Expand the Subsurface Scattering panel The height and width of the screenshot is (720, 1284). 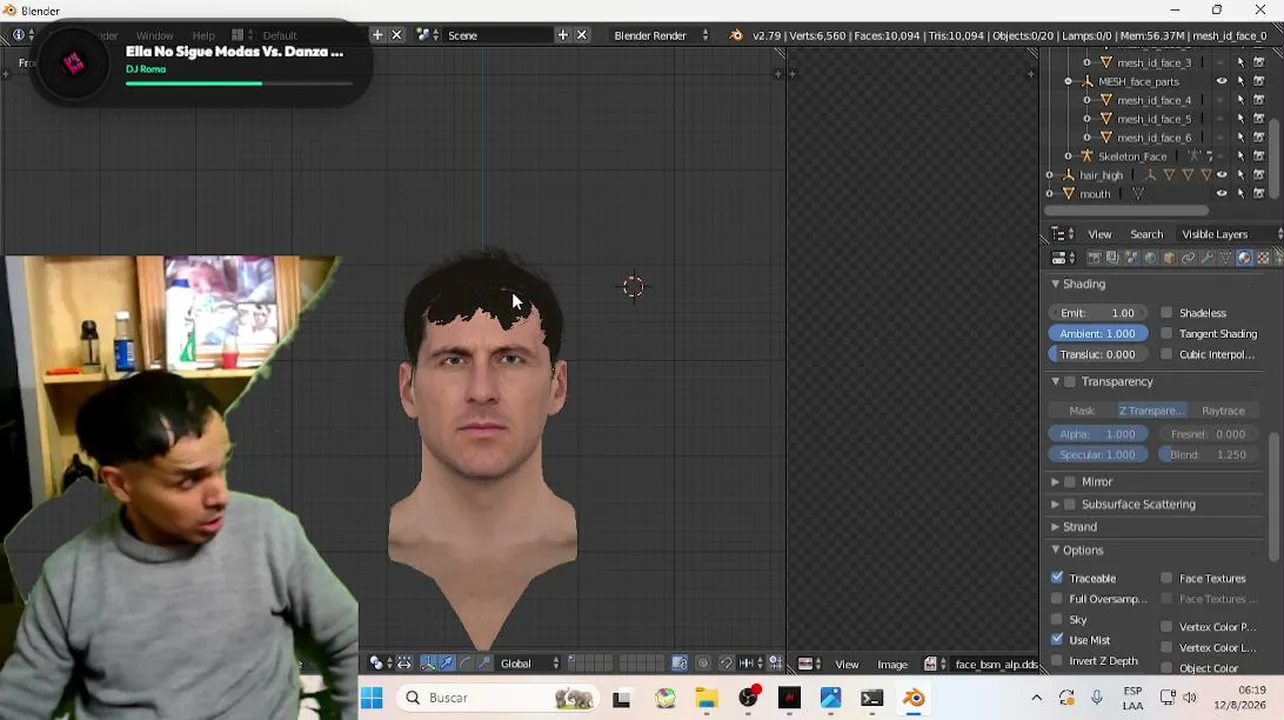pyautogui.click(x=1055, y=504)
